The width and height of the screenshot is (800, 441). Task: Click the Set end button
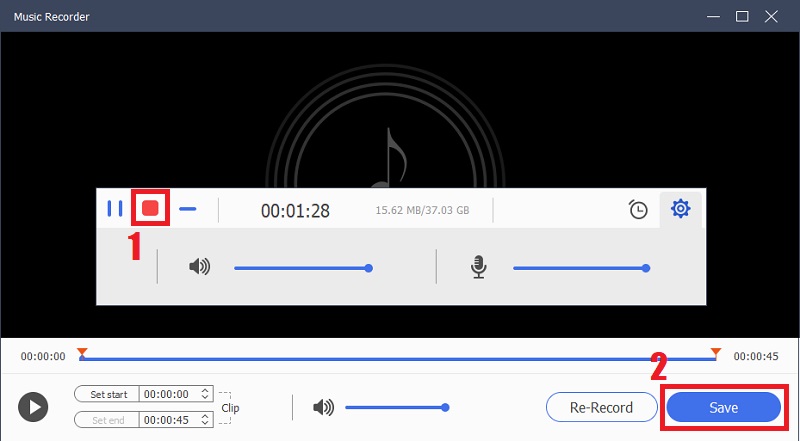click(x=107, y=420)
